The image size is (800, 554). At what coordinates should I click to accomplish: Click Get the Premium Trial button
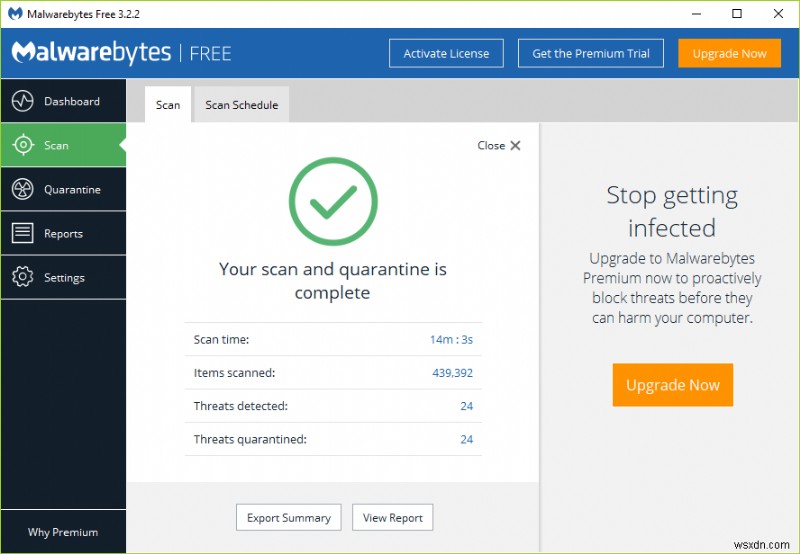coord(590,54)
